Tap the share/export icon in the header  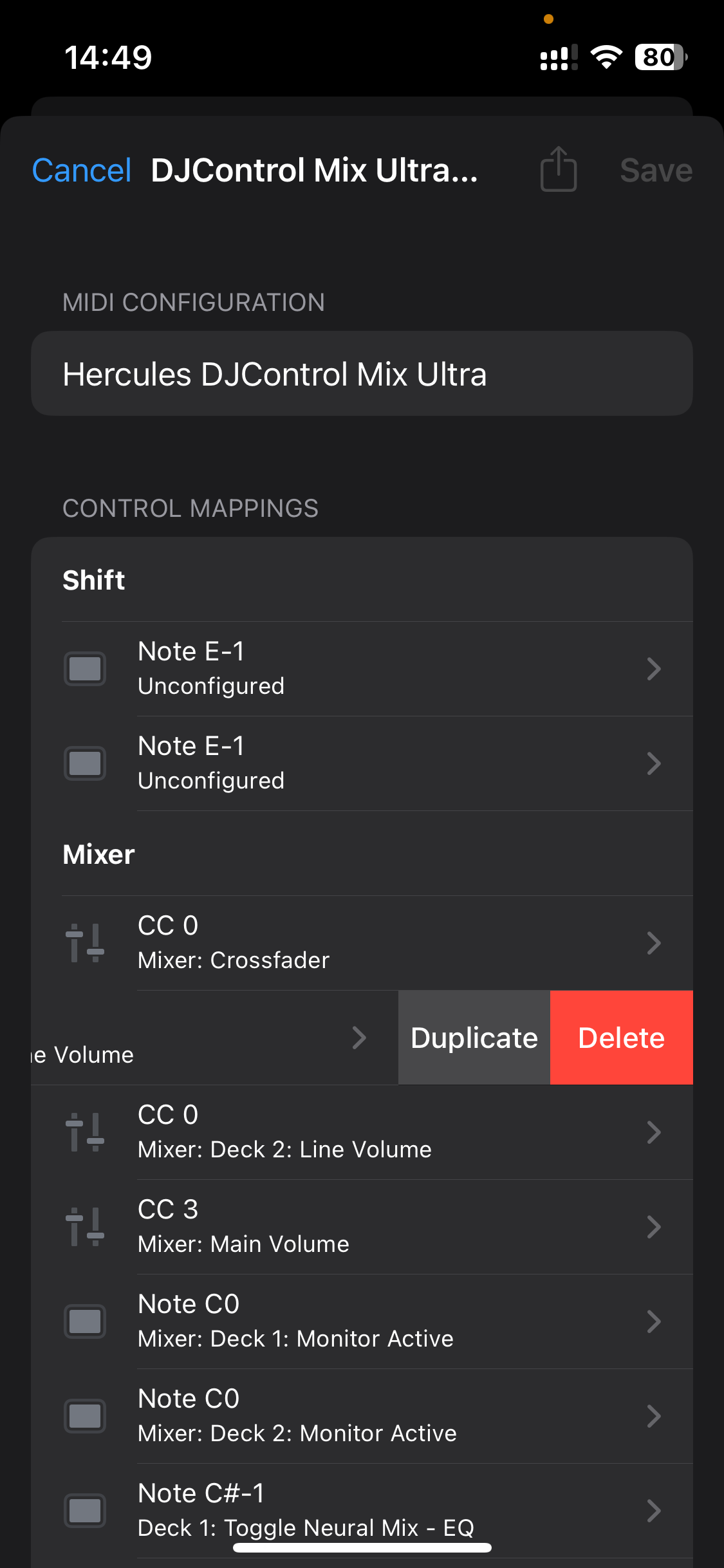tap(557, 169)
